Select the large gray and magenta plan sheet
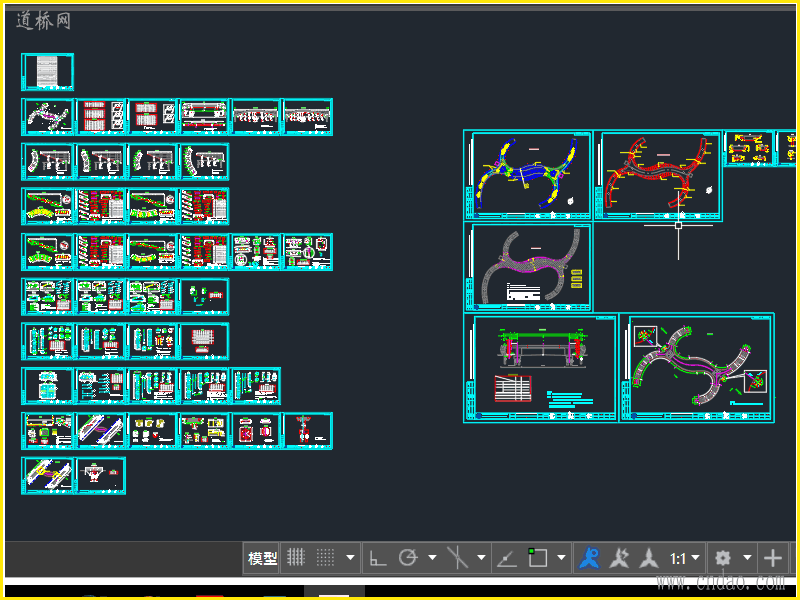 point(528,267)
